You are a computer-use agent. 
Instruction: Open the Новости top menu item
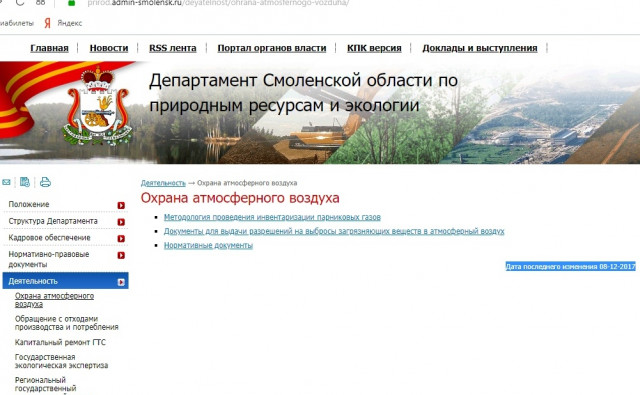pos(109,48)
